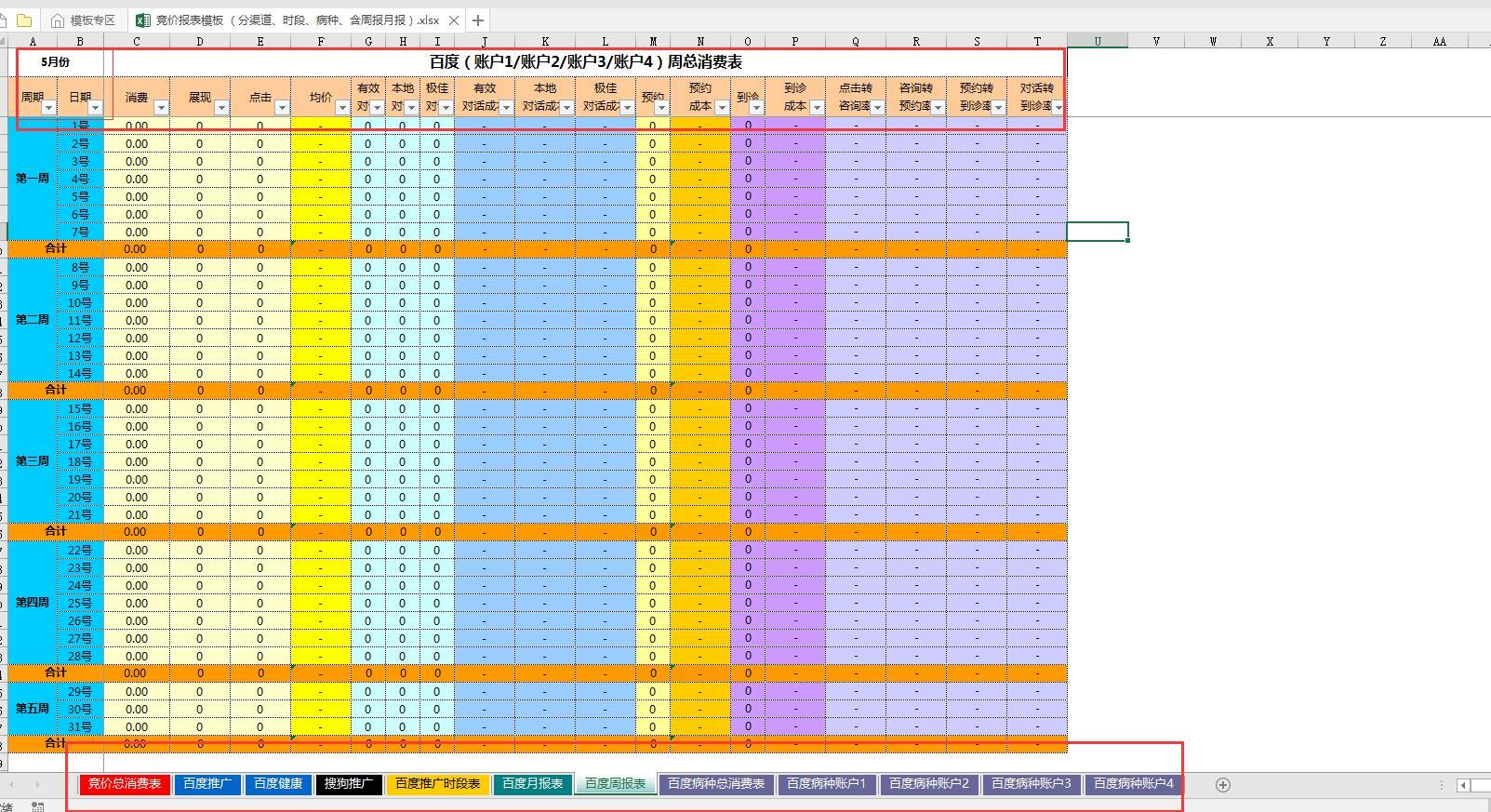1491x812 pixels.
Task: Select the 第二周 merged cell
Action: (x=33, y=320)
